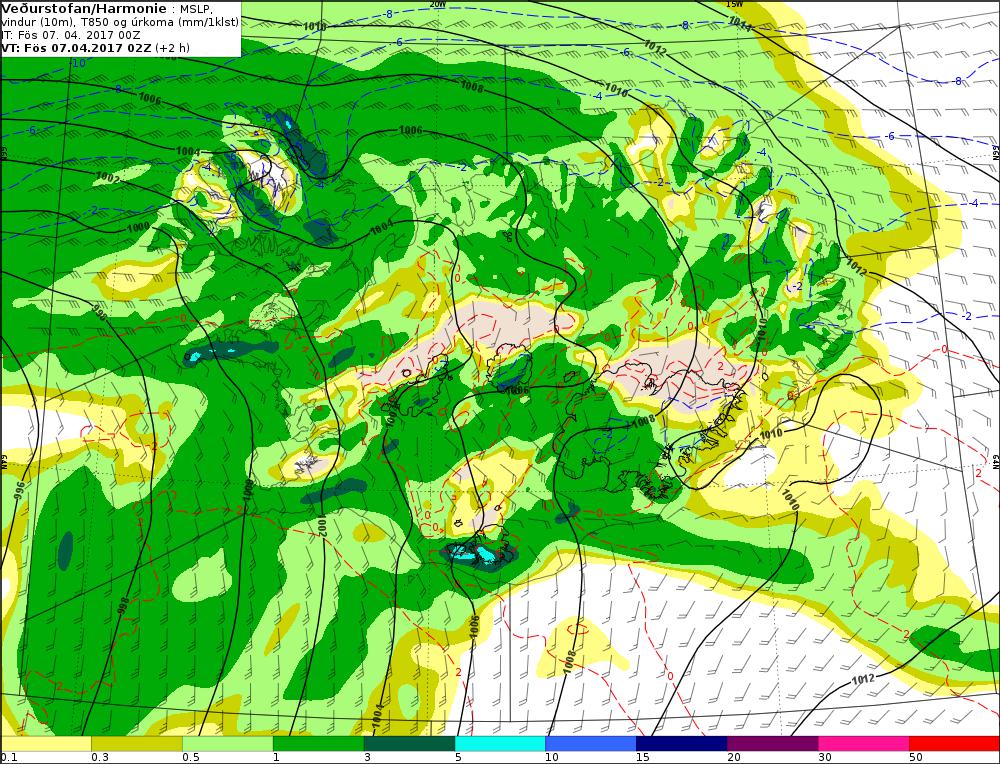Click legend value '30'
The width and height of the screenshot is (1000, 764).
[825, 757]
